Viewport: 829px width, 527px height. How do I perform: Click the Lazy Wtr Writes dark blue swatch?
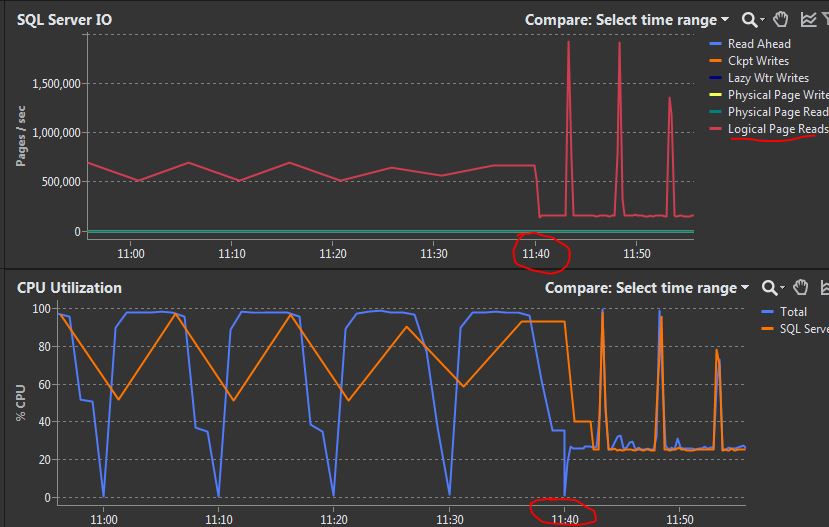(x=715, y=78)
